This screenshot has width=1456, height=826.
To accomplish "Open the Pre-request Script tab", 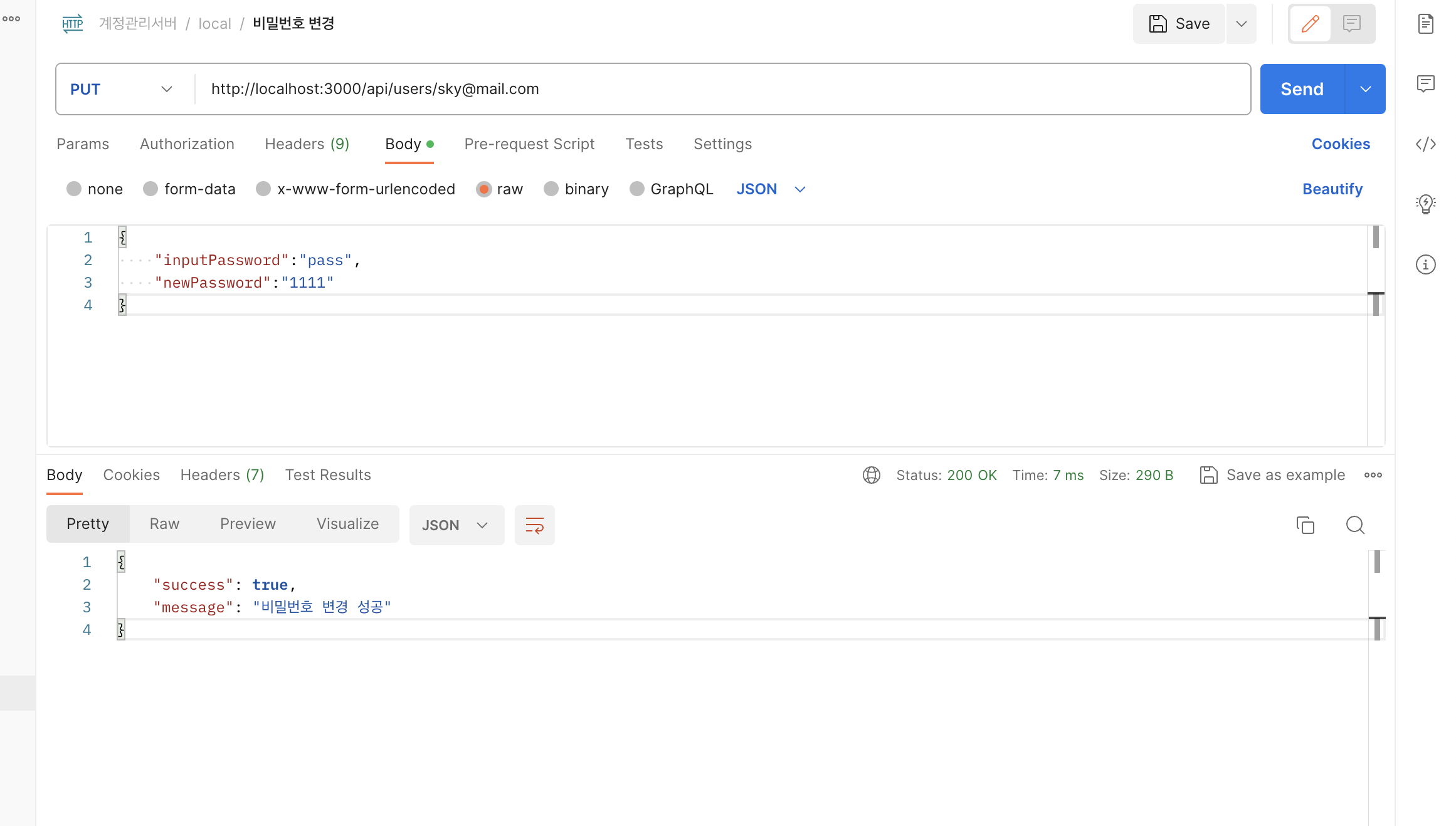I will click(x=529, y=144).
